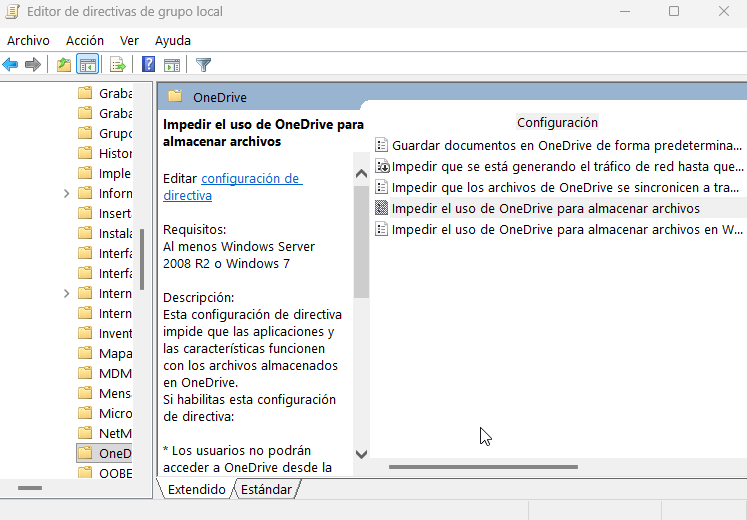Switch to the Estándar tab
This screenshot has height=520, width=747.
[x=266, y=490]
